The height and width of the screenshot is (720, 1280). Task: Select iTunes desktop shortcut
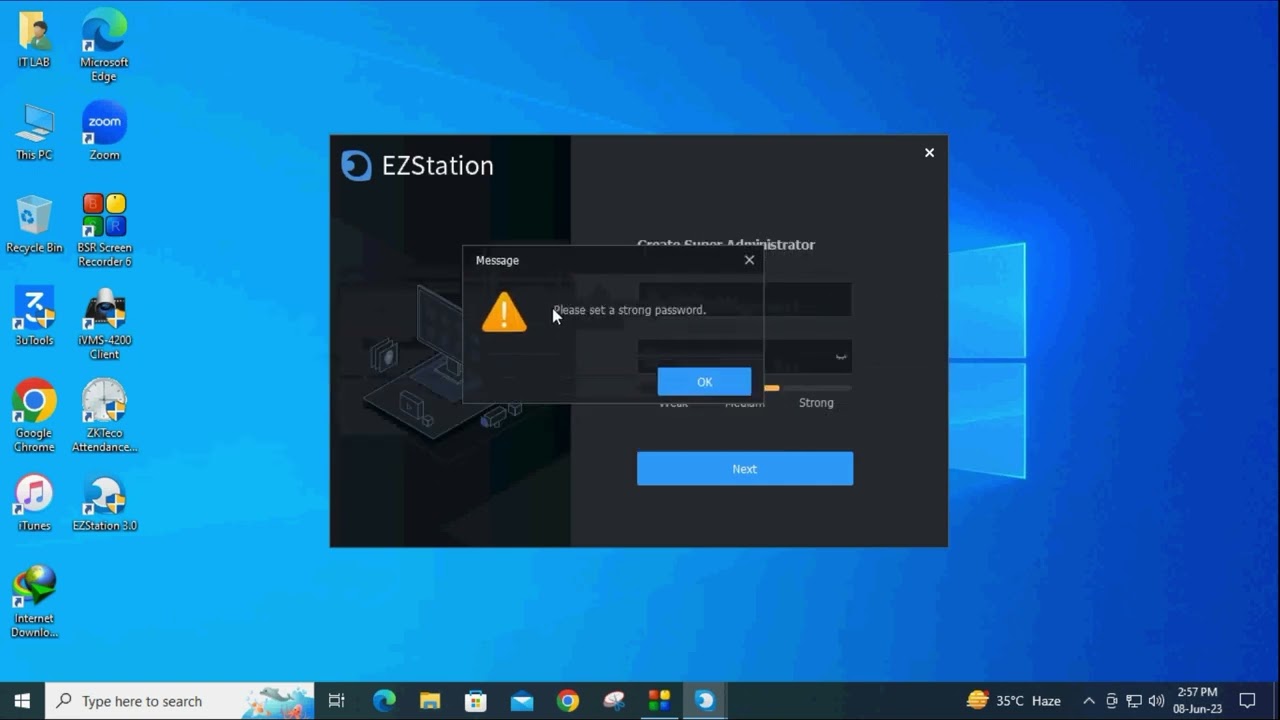[x=34, y=502]
